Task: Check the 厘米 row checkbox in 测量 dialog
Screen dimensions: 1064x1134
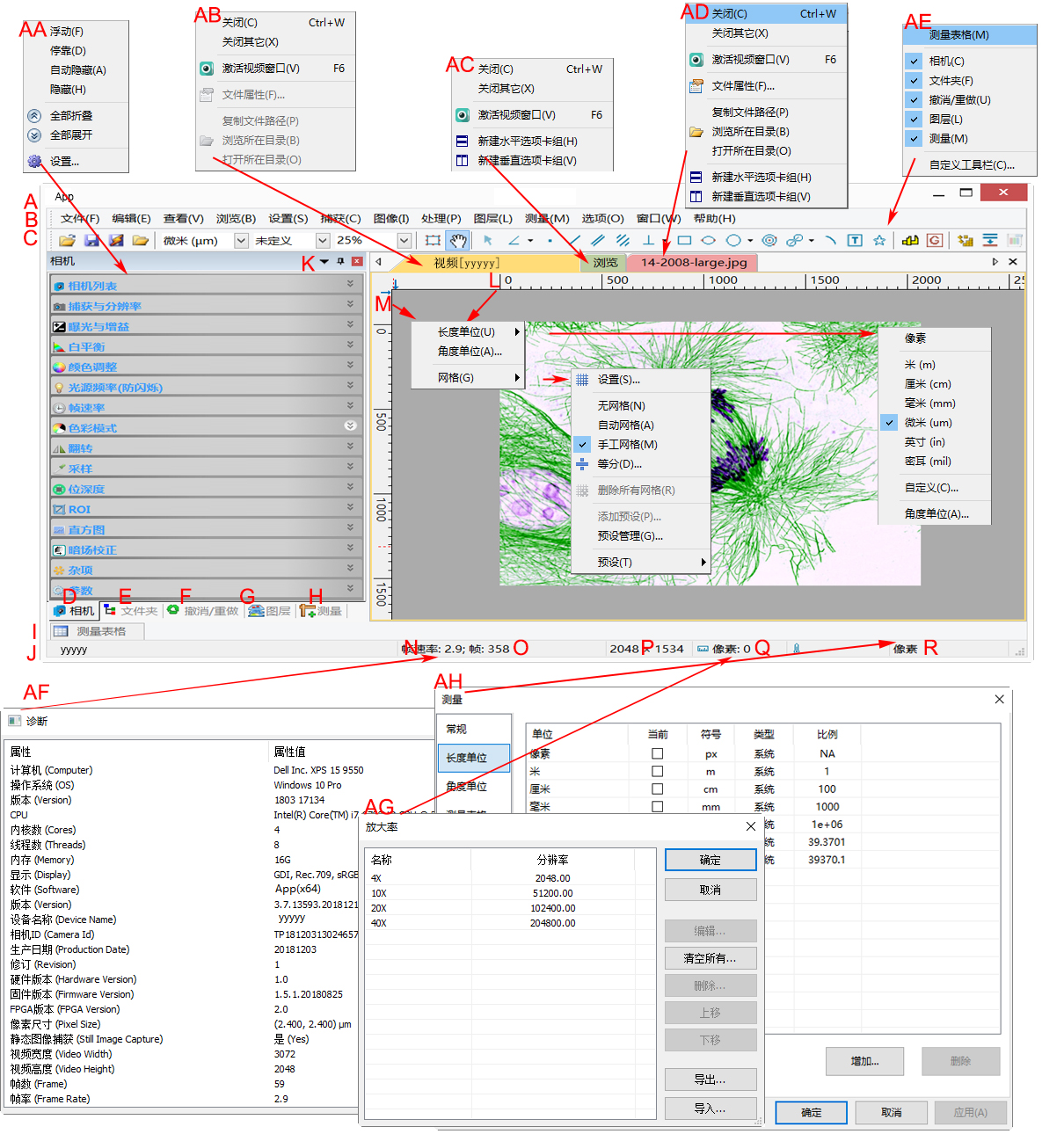Action: [x=657, y=789]
